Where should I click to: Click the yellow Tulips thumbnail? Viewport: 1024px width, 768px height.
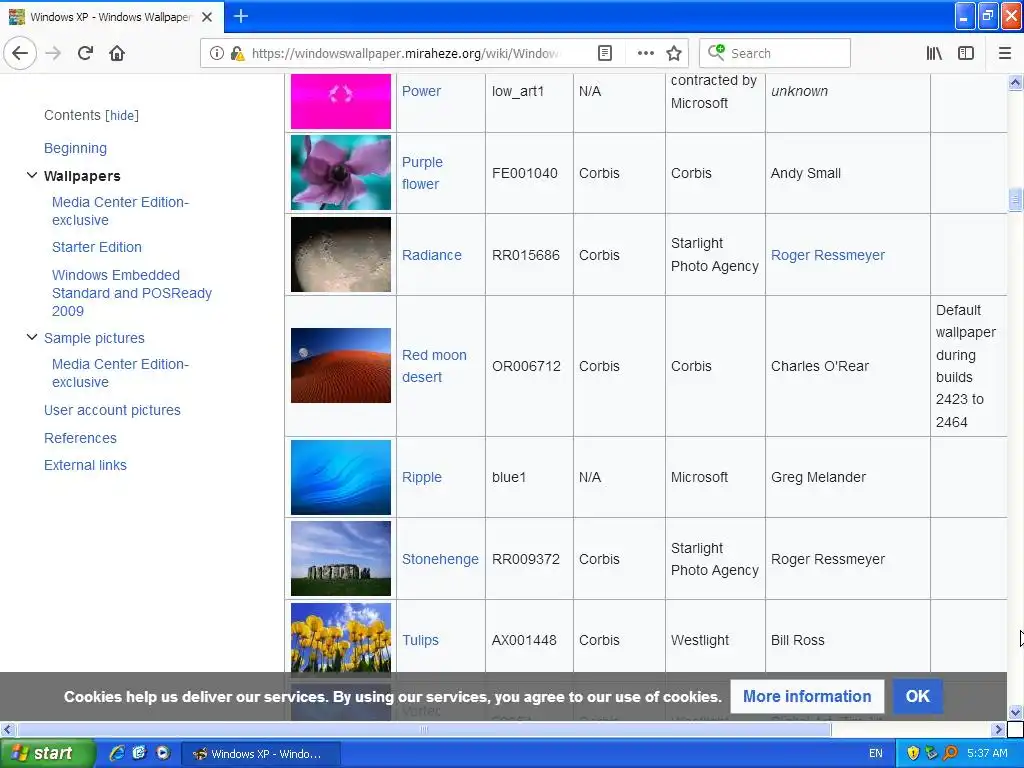point(341,637)
